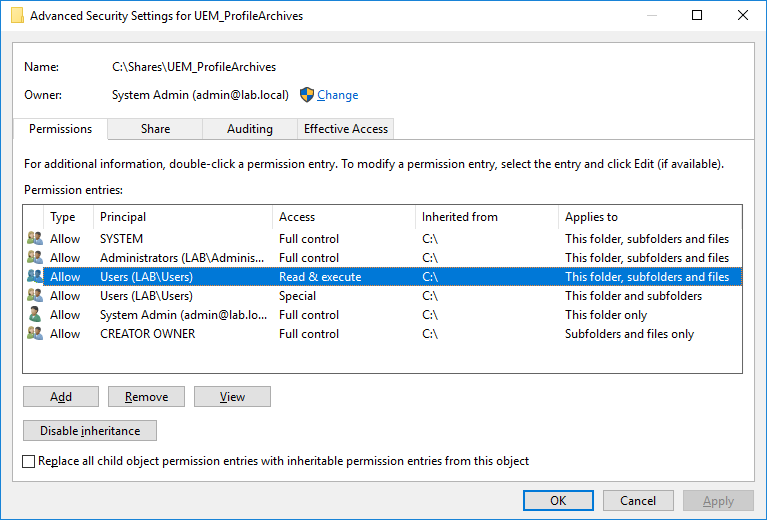Click the icon for Users Read & execute entry
767x520 pixels.
click(x=35, y=277)
